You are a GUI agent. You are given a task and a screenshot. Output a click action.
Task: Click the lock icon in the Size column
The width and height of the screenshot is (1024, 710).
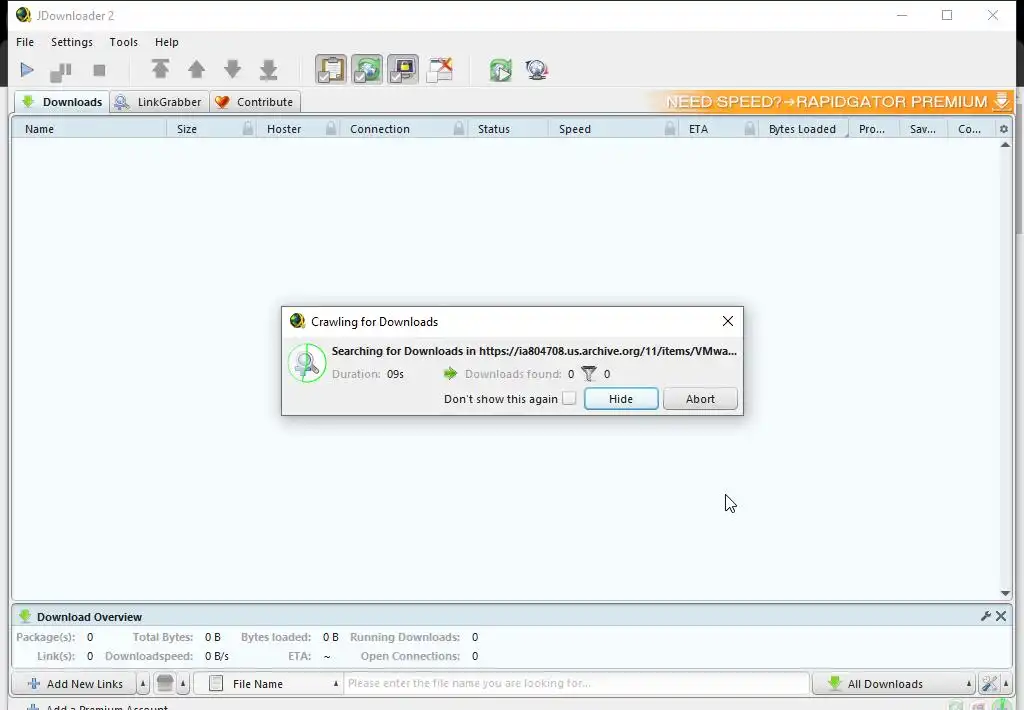248,129
